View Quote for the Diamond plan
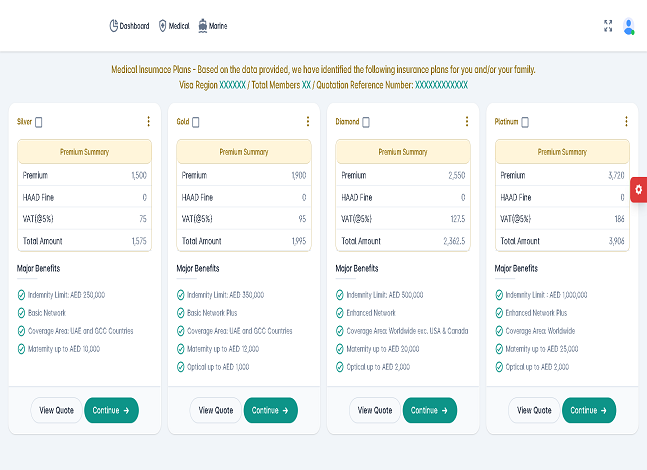The width and height of the screenshot is (647, 470). (375, 410)
